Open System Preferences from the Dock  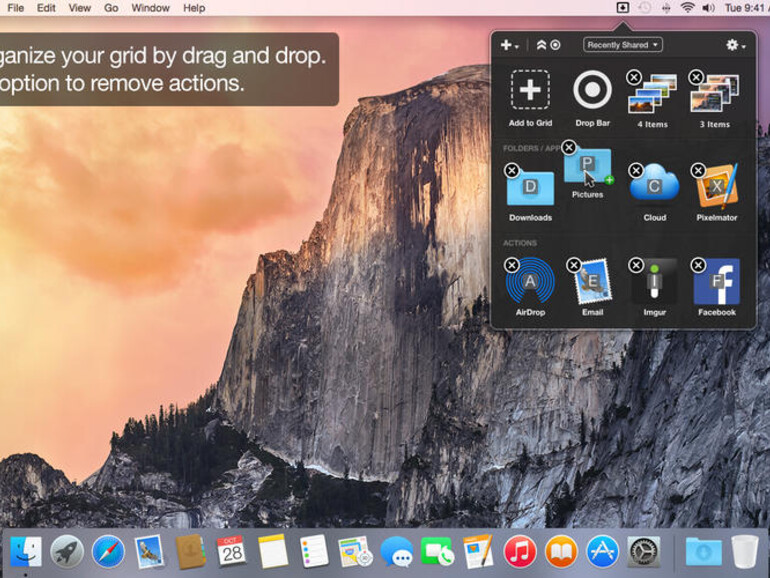643,551
